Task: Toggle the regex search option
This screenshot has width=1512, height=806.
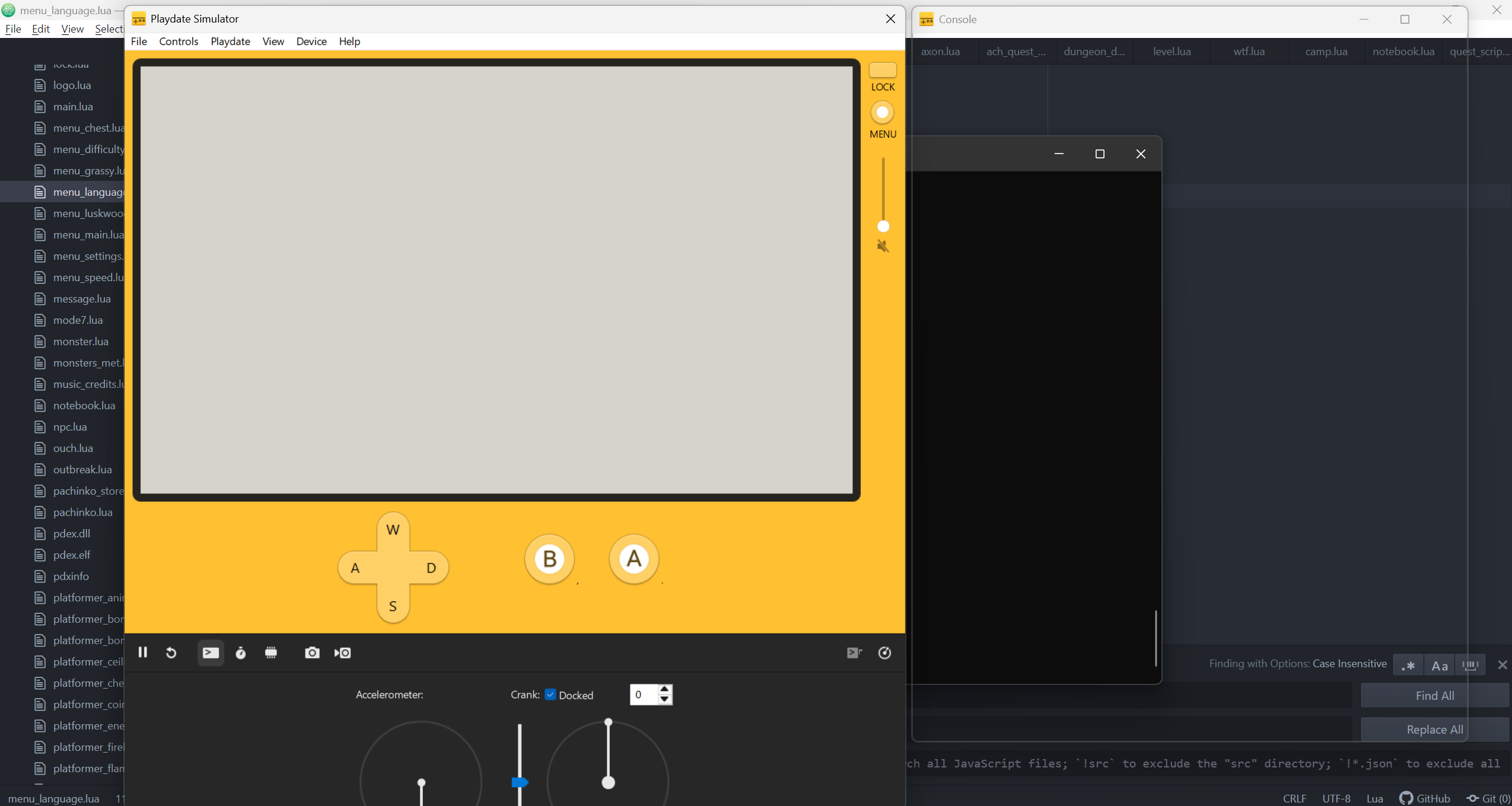Action: point(1408,665)
